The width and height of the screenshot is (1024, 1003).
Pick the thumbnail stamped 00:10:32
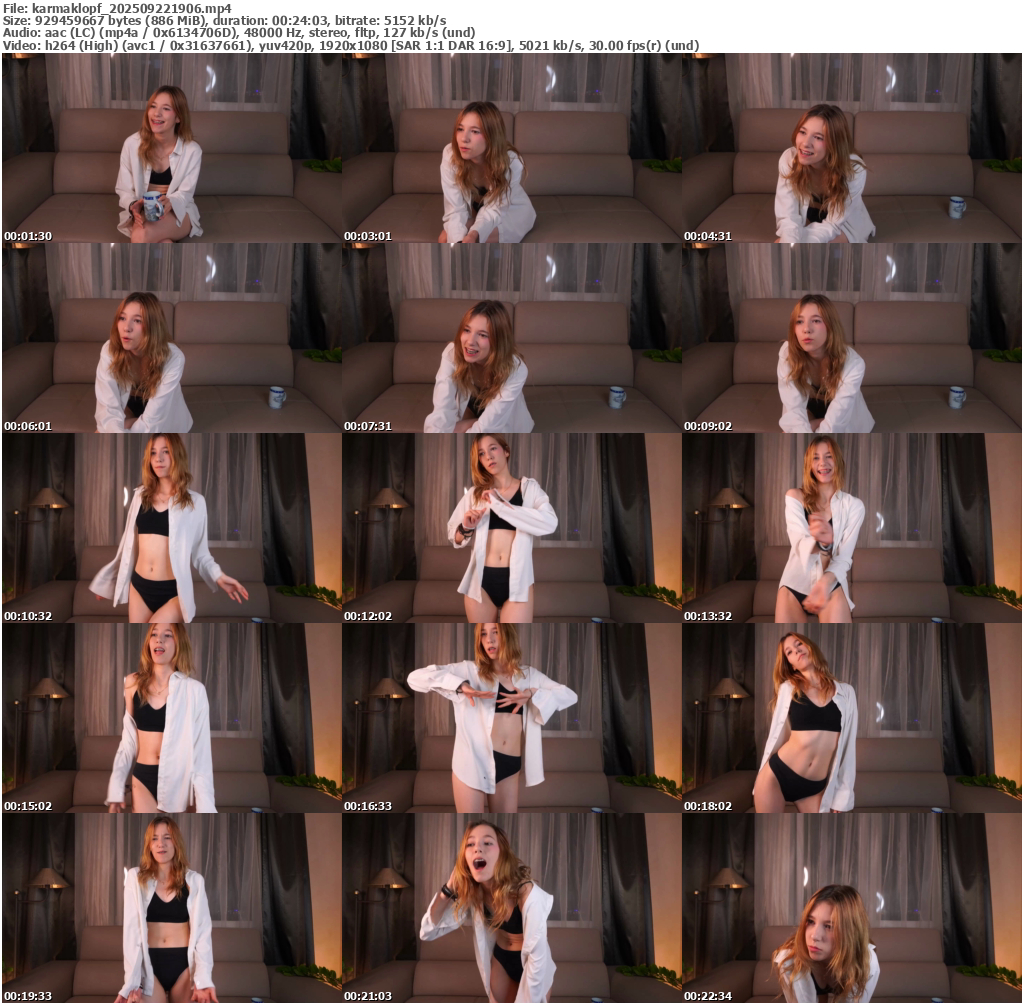pos(172,528)
